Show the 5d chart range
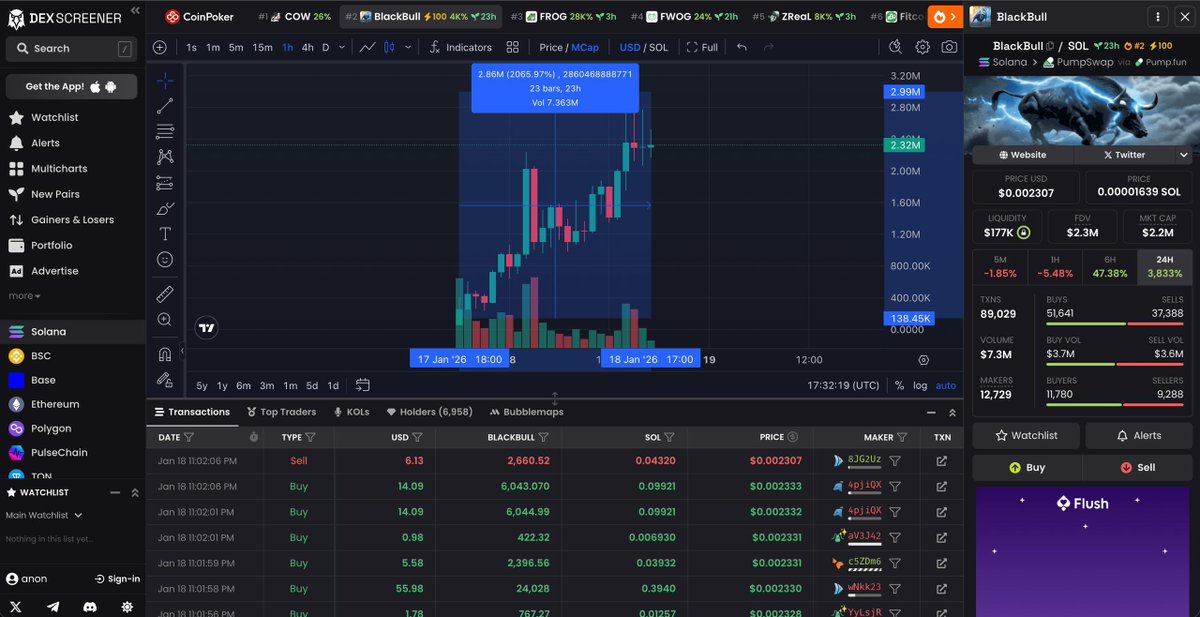Viewport: 1200px width, 617px height. pos(312,385)
